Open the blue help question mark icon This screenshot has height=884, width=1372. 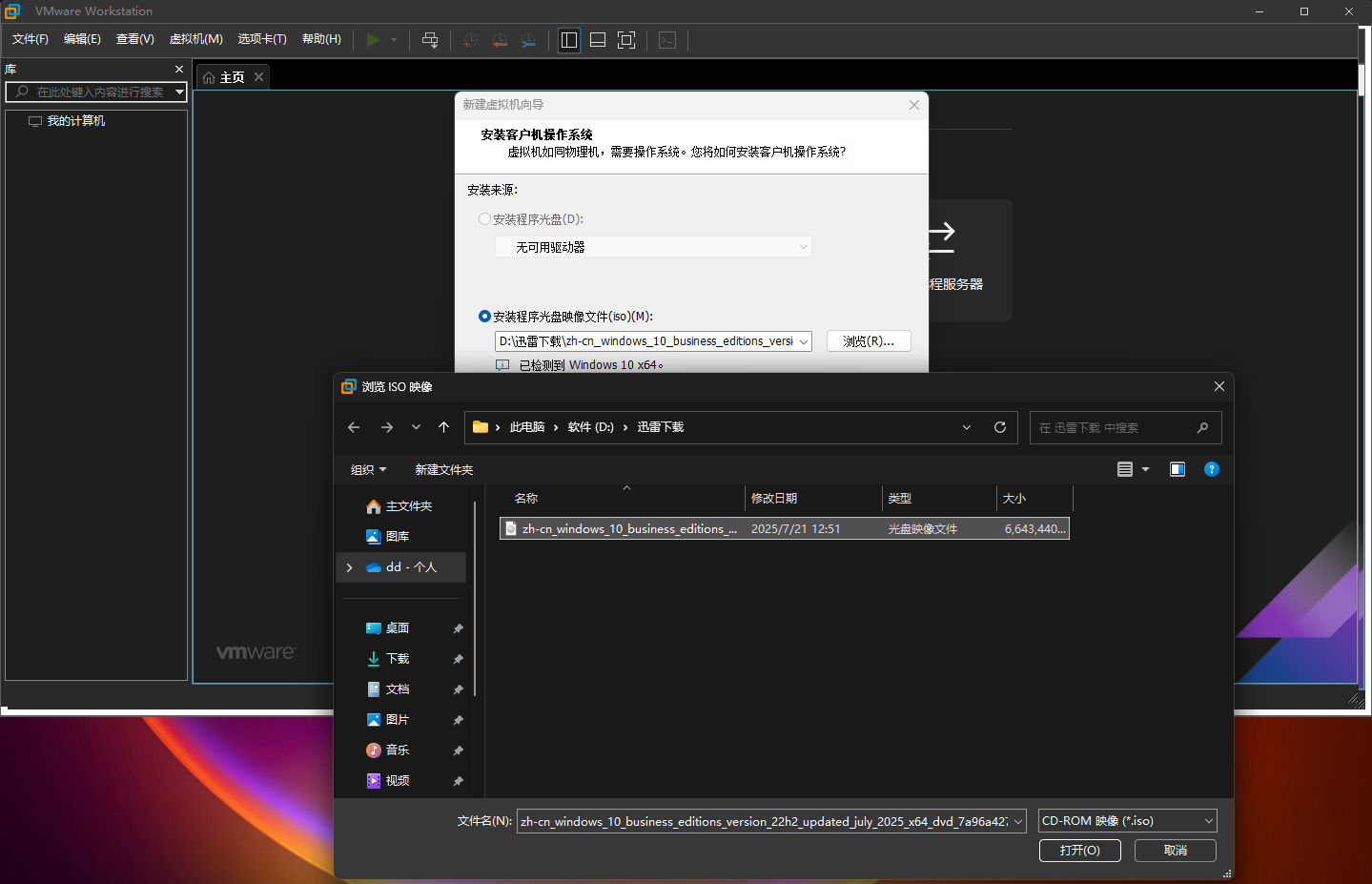tap(1212, 469)
